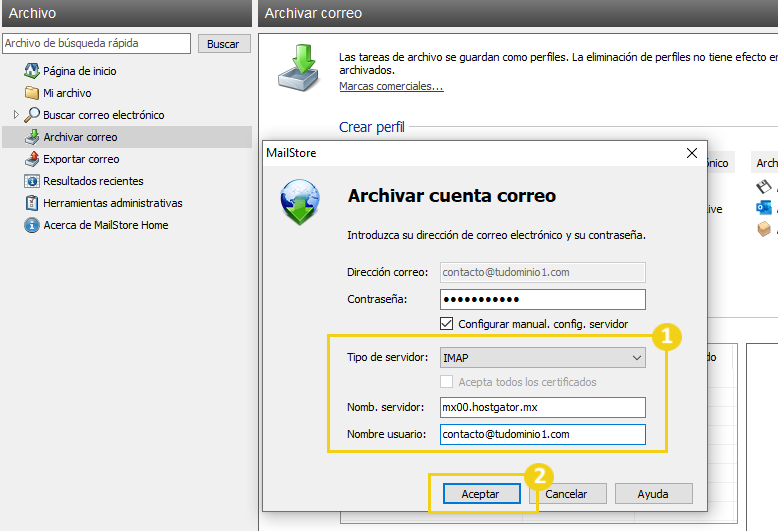Click the Aceptar button

point(481,494)
